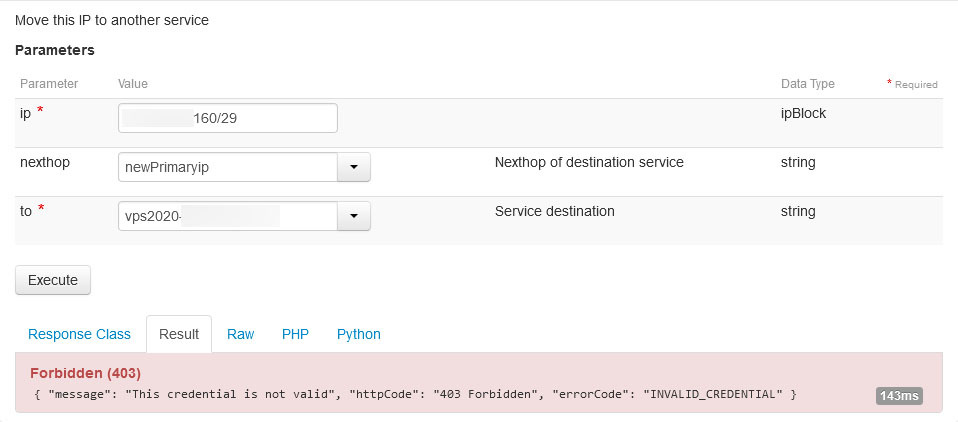The height and width of the screenshot is (422, 958).
Task: Open the nexthop dropdown arrow
Action: point(354,167)
